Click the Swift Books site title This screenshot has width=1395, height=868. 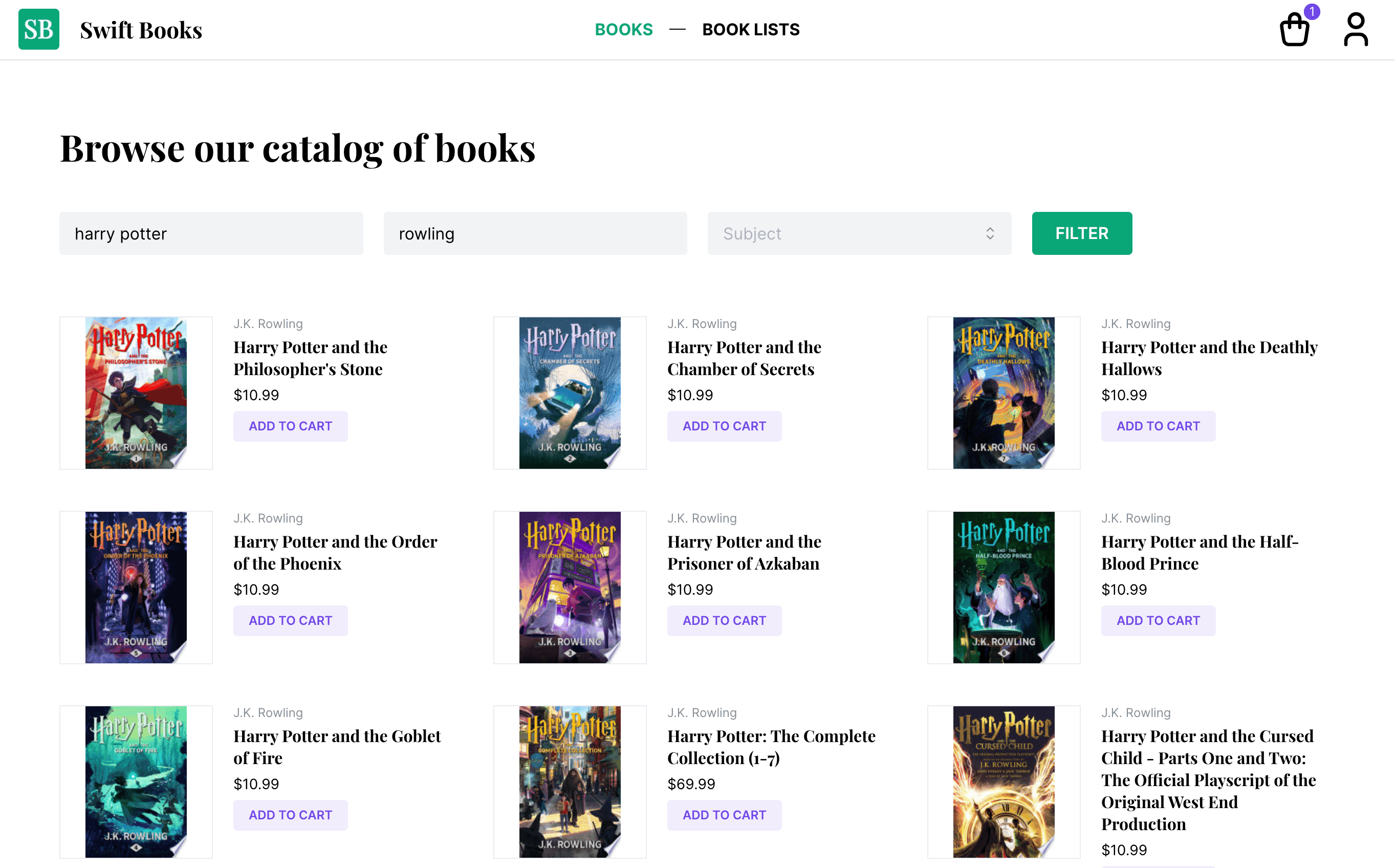point(141,30)
